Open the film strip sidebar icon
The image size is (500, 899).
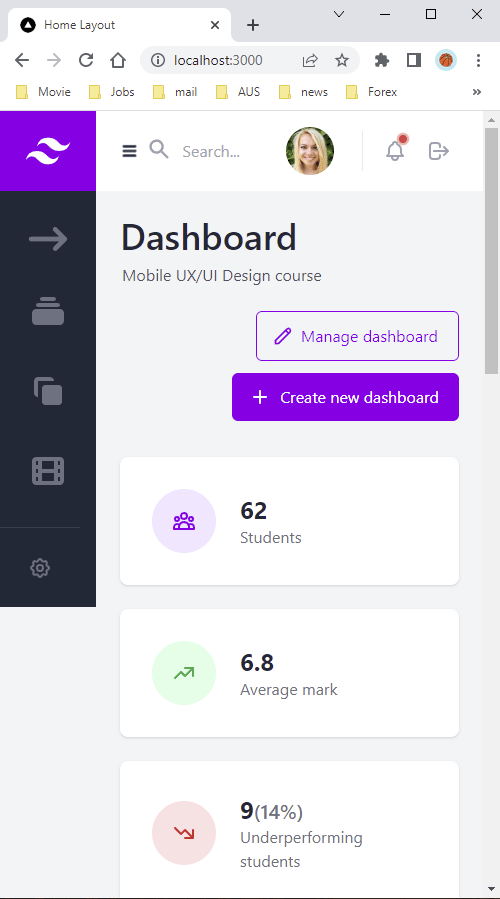[48, 471]
